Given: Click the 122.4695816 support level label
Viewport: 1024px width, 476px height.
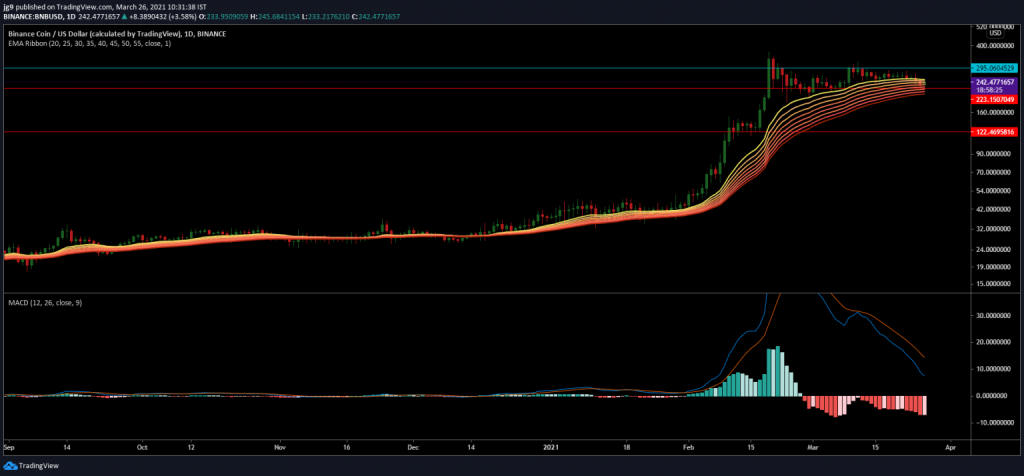Looking at the screenshot, I should coord(993,132).
